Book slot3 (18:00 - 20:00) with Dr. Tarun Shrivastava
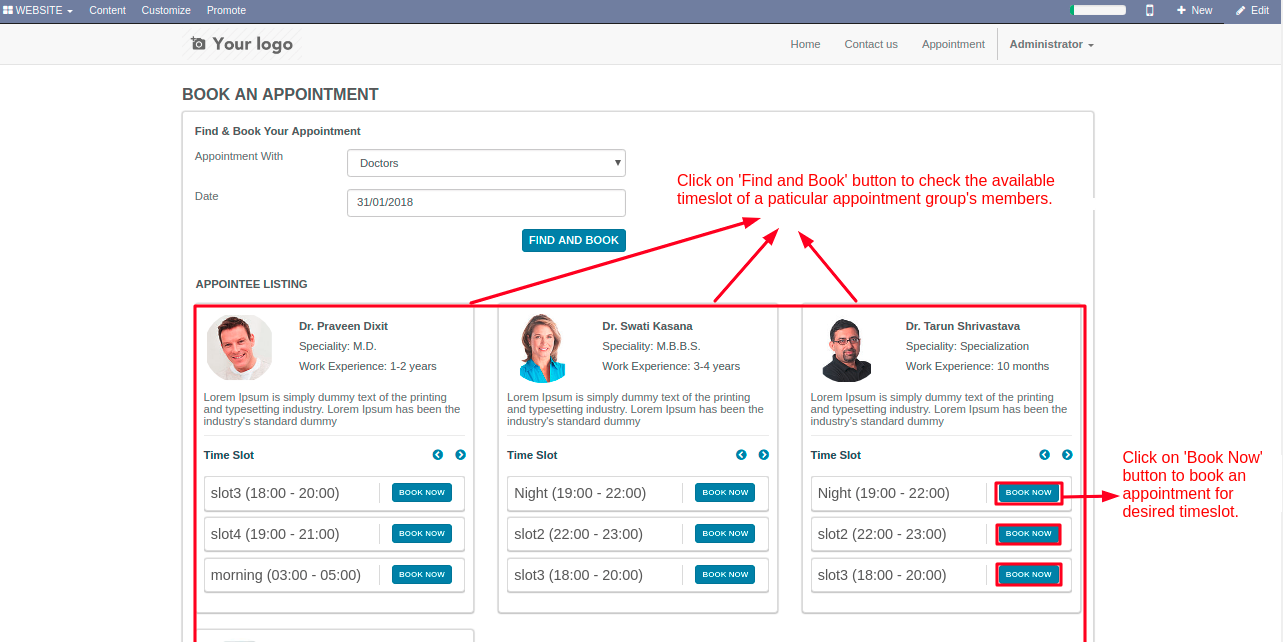This screenshot has width=1283, height=642. point(1029,574)
